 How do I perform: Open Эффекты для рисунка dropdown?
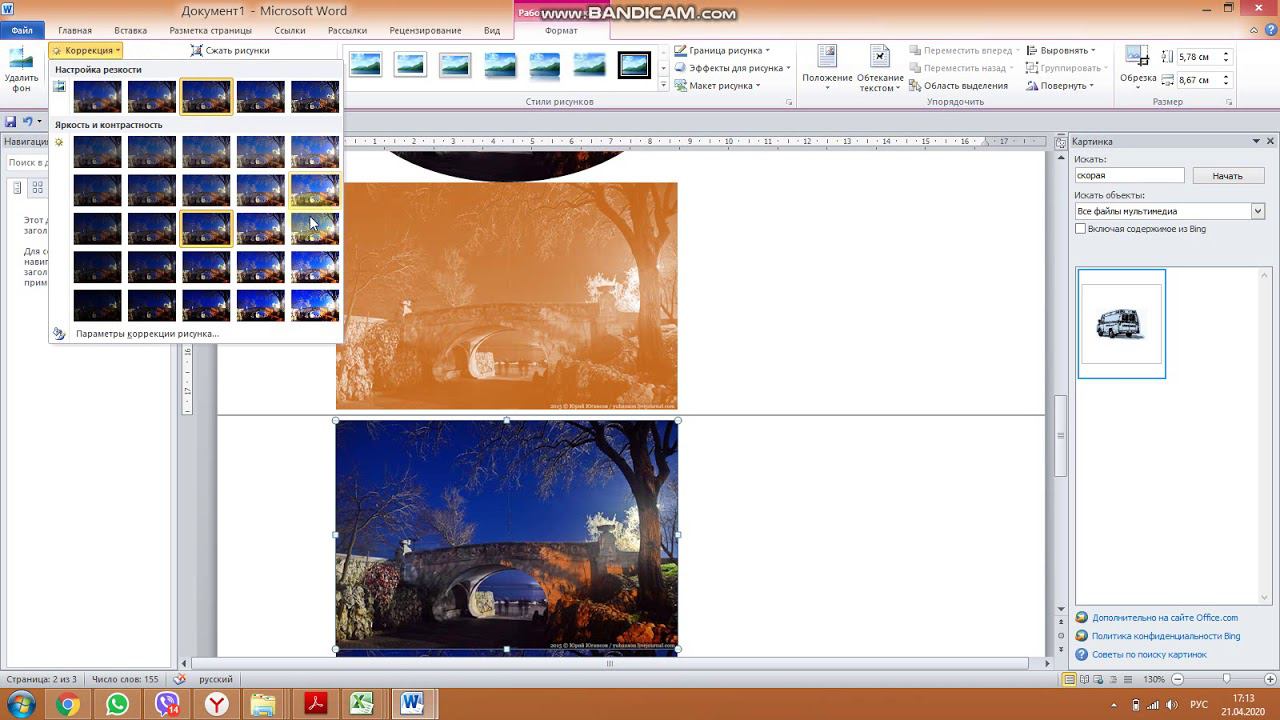point(732,68)
